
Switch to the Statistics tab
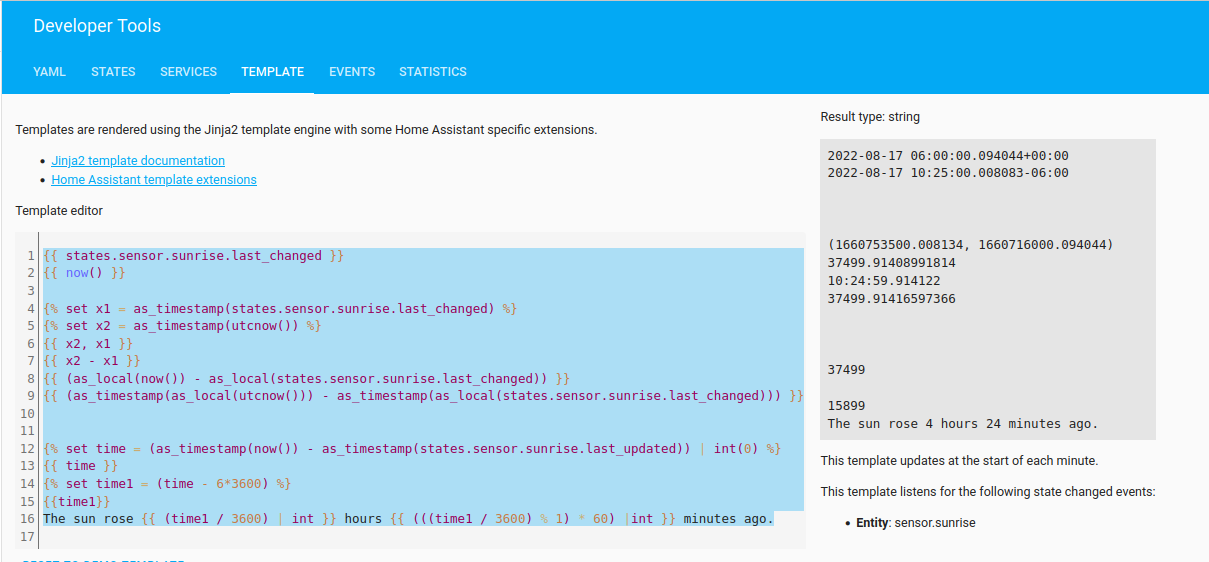tap(432, 72)
